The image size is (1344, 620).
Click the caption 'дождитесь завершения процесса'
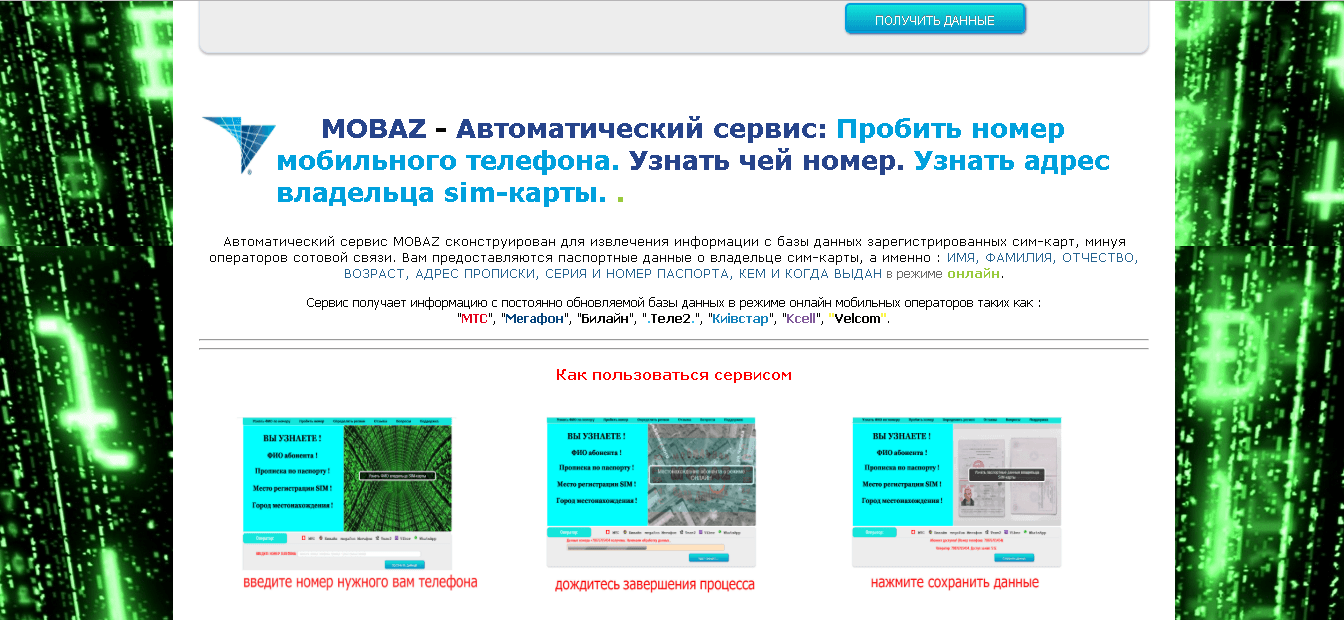[654, 584]
